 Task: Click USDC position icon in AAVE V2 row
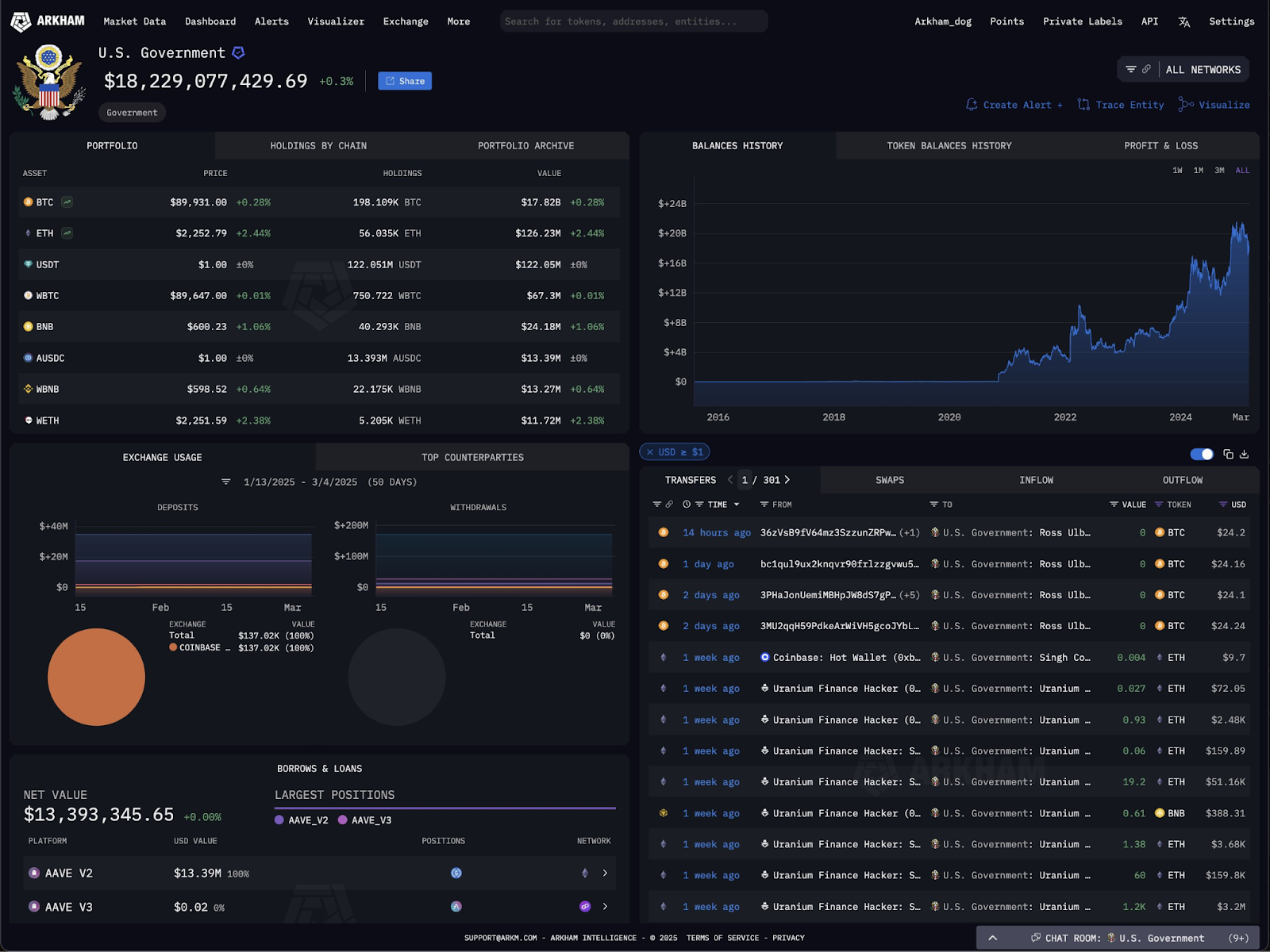pyautogui.click(x=456, y=873)
